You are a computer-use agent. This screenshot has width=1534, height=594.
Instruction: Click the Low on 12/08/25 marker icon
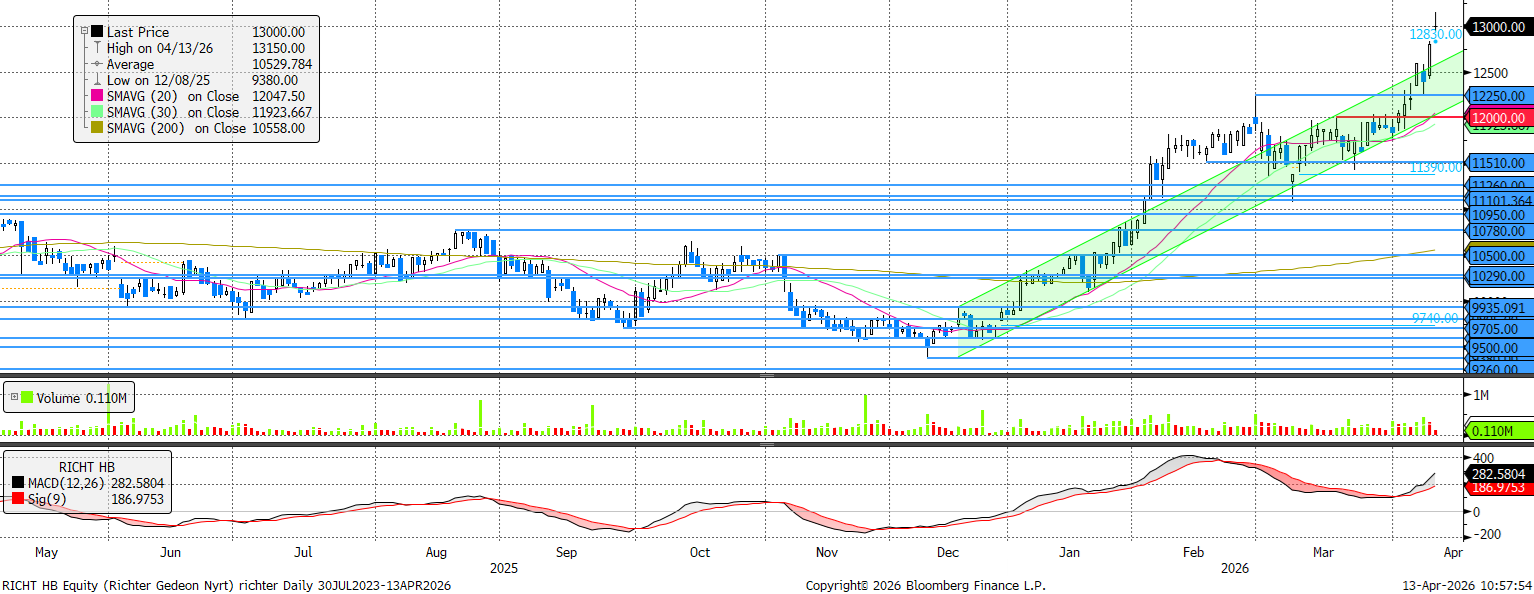[97, 80]
